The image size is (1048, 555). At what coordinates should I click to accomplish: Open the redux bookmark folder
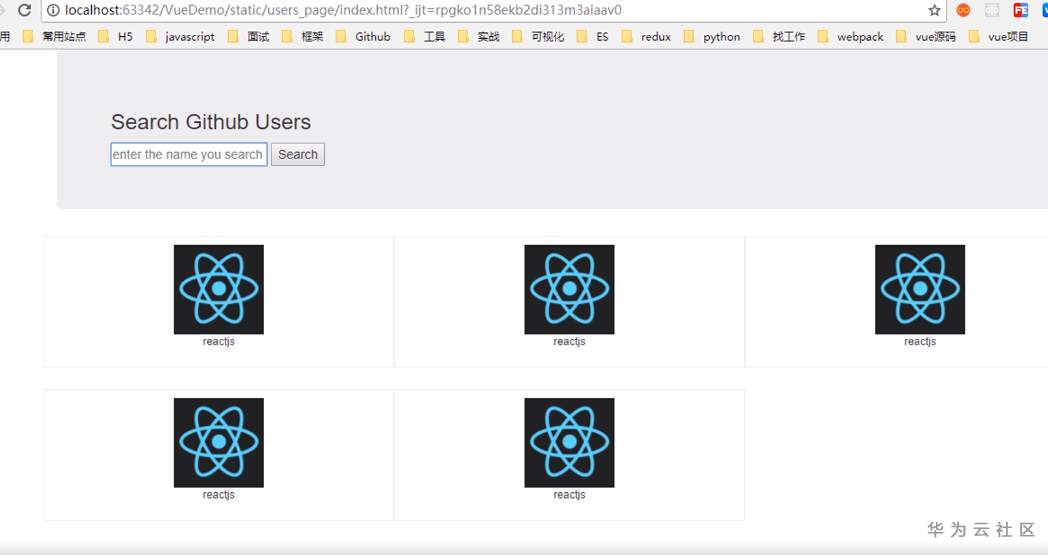point(646,37)
